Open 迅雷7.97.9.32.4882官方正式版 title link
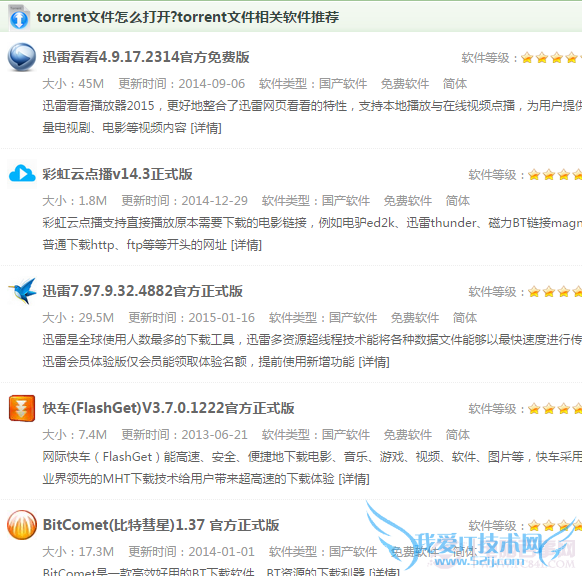Screen dimensions: 582x576 (x=143, y=291)
